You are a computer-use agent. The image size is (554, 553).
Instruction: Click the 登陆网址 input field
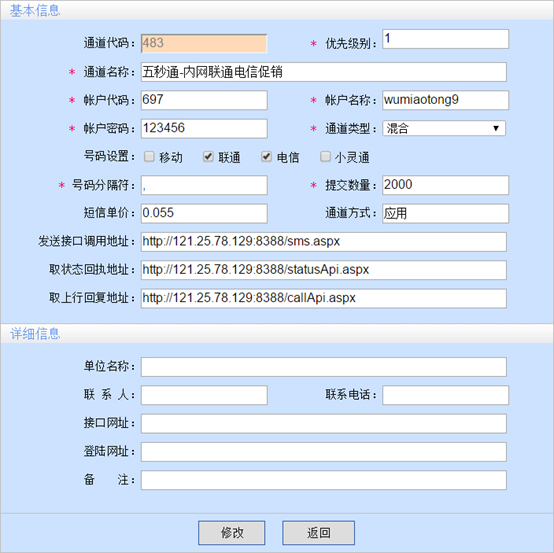click(x=324, y=452)
